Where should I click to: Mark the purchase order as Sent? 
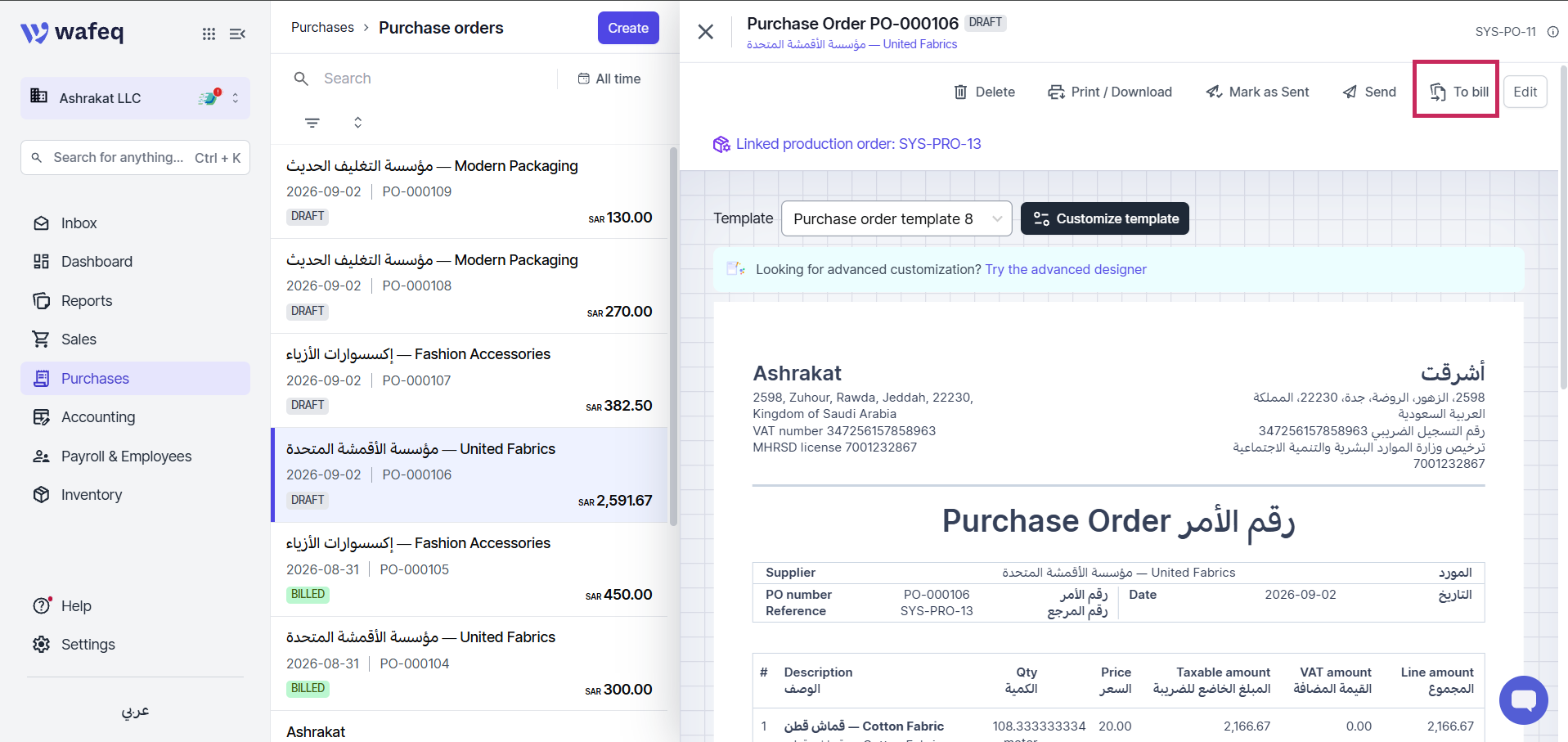pyautogui.click(x=1257, y=92)
